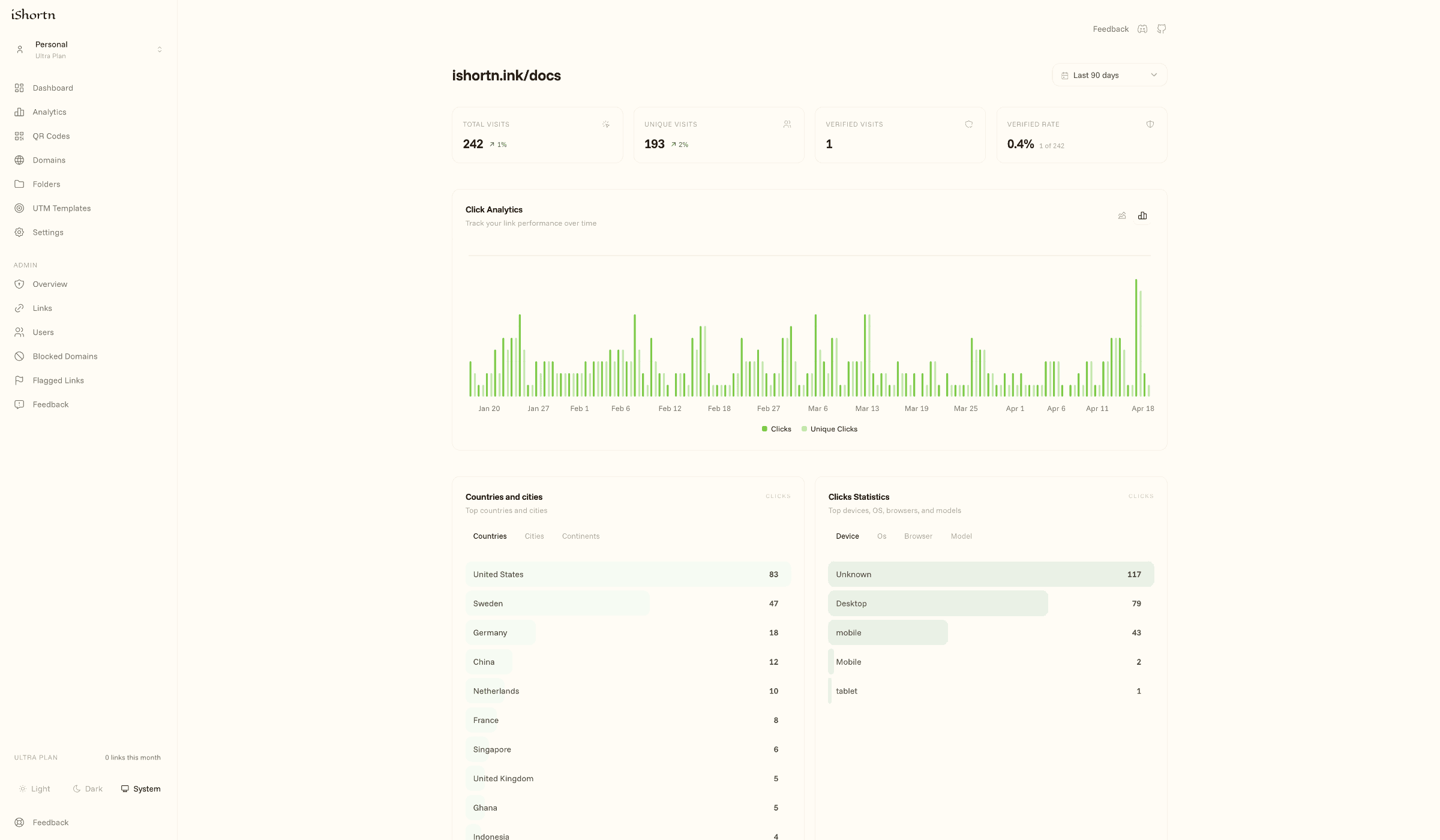Image resolution: width=1440 pixels, height=840 pixels.
Task: Open the Discord community icon
Action: point(1142,29)
